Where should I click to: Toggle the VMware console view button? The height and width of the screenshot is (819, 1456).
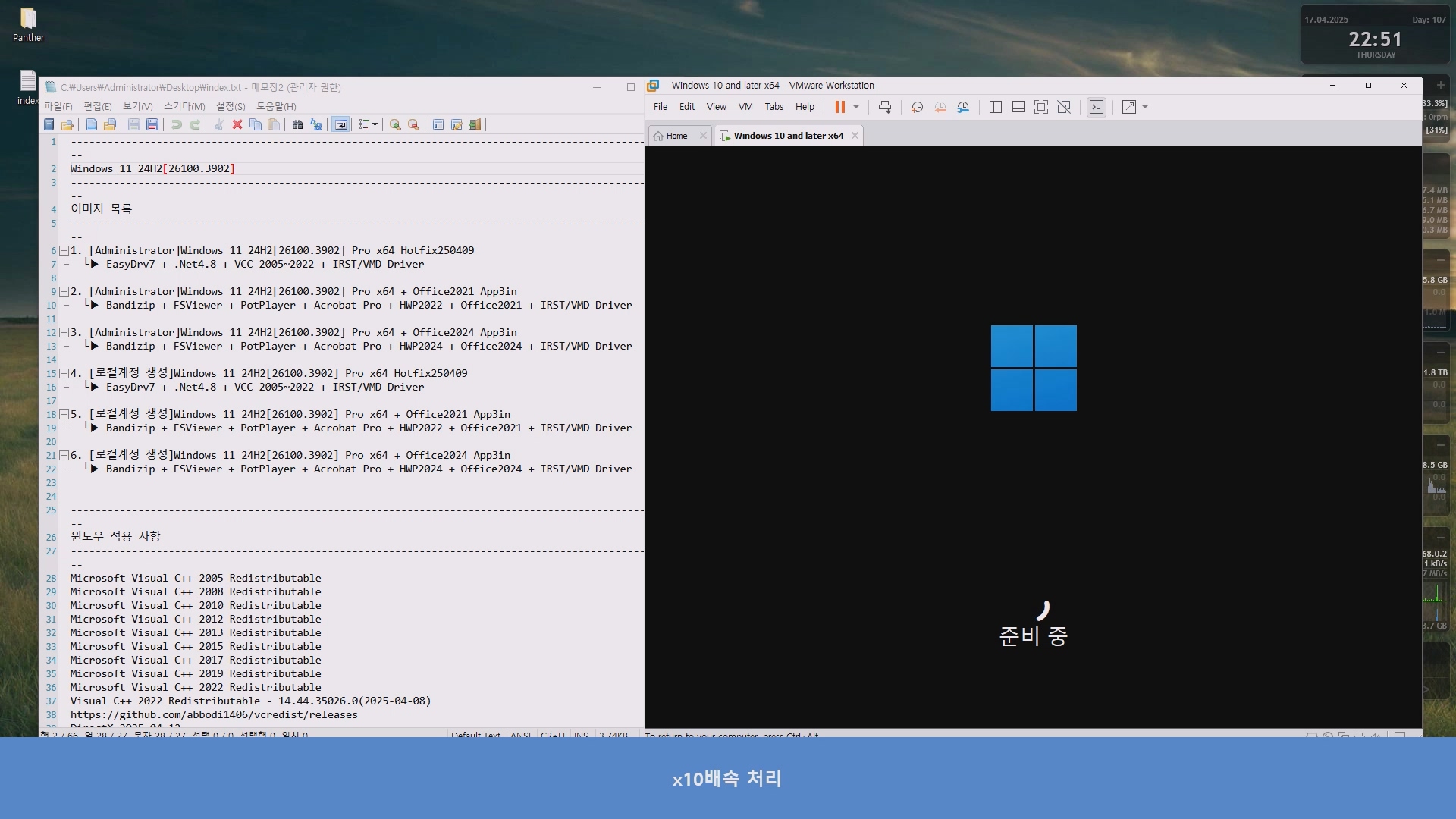pyautogui.click(x=1097, y=107)
